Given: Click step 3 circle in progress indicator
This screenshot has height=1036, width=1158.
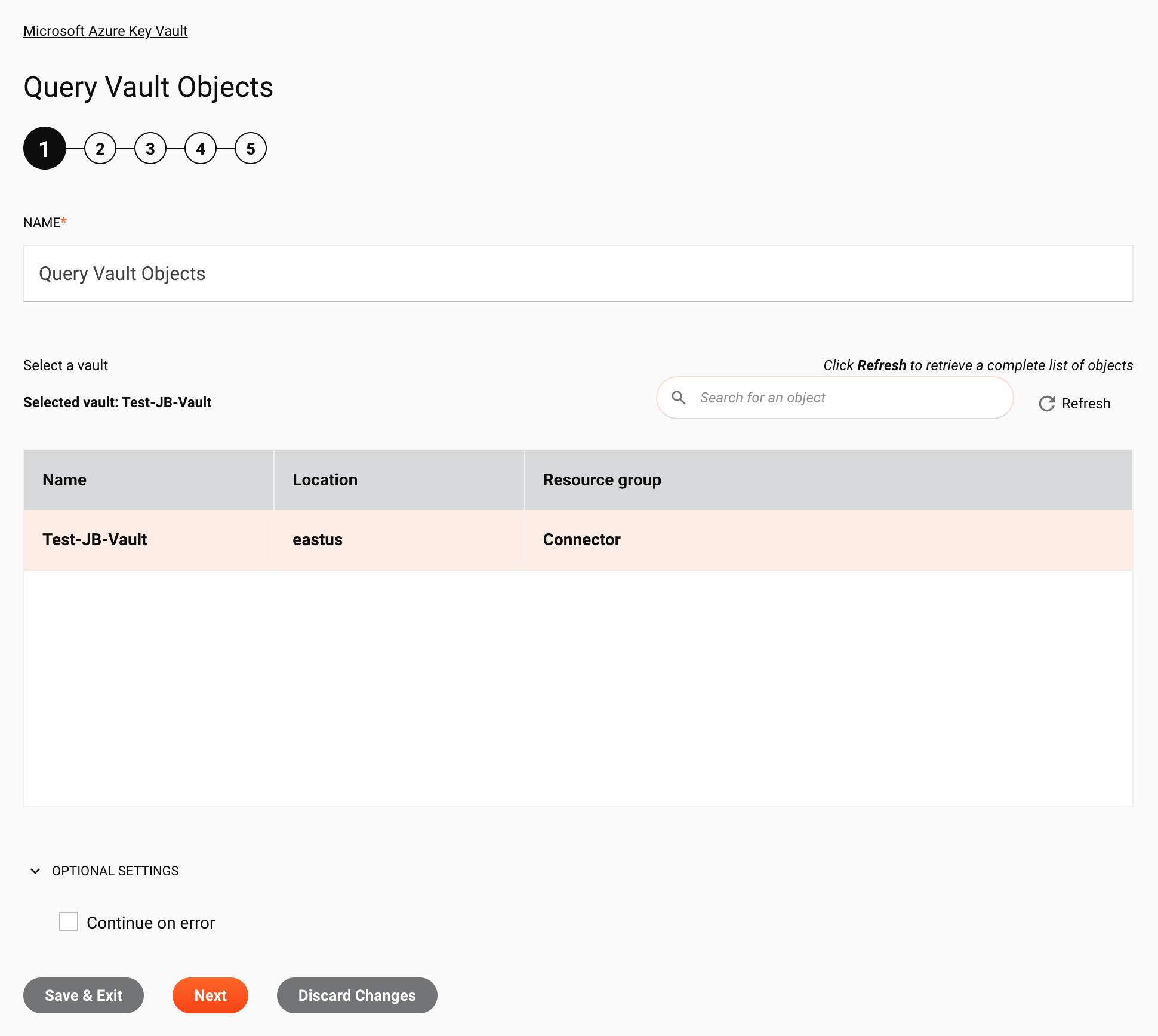Looking at the screenshot, I should click(x=150, y=148).
